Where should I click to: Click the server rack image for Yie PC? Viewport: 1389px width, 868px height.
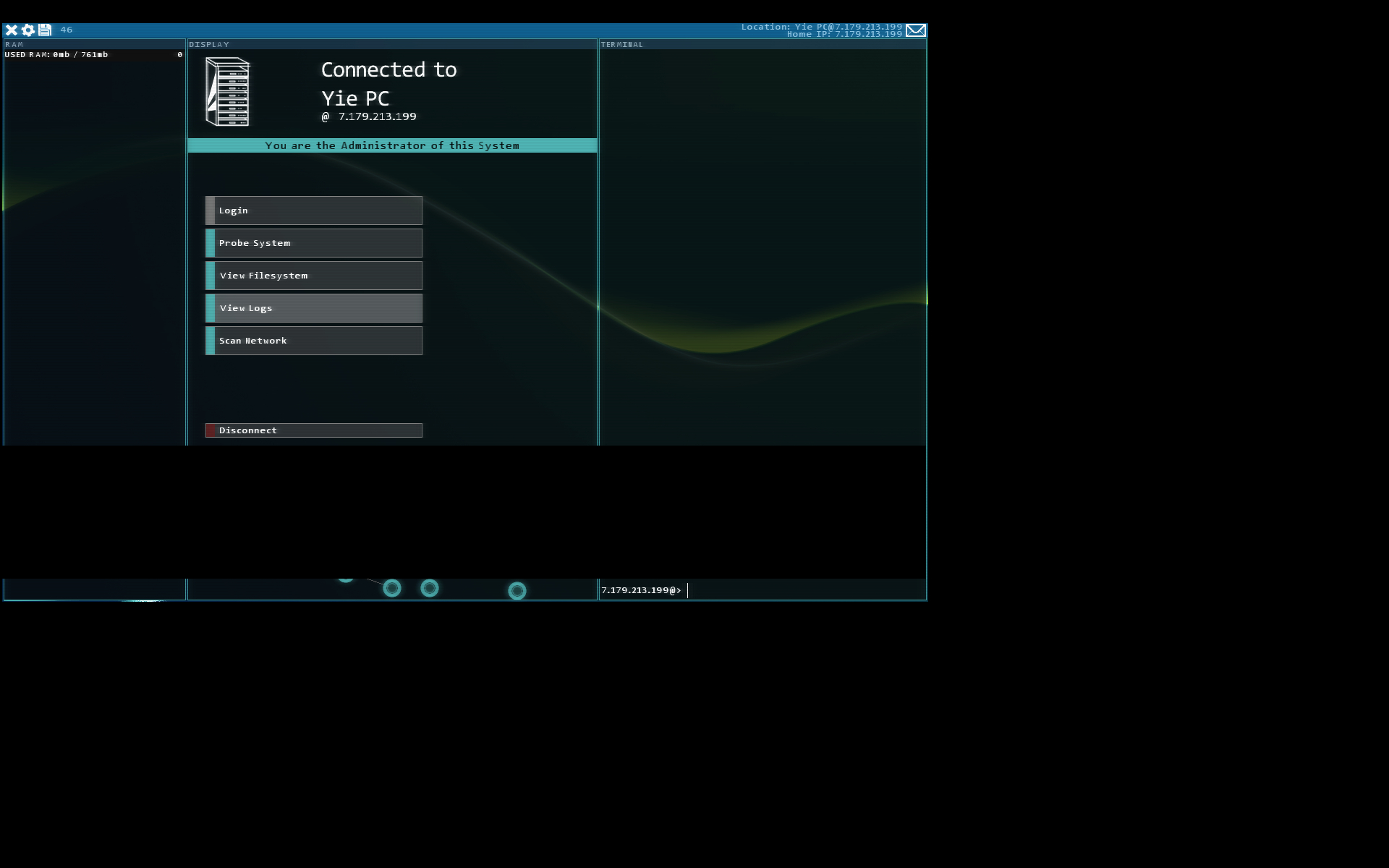[x=228, y=92]
